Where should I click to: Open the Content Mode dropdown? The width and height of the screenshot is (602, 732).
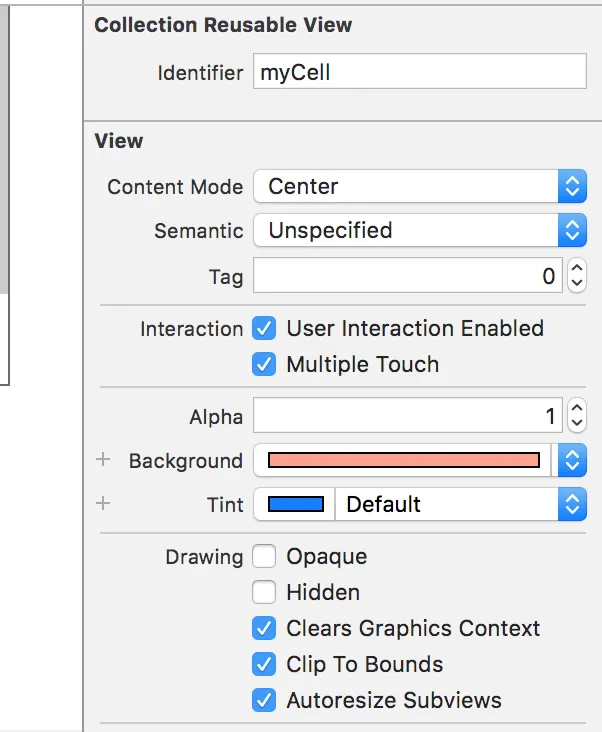coord(419,187)
